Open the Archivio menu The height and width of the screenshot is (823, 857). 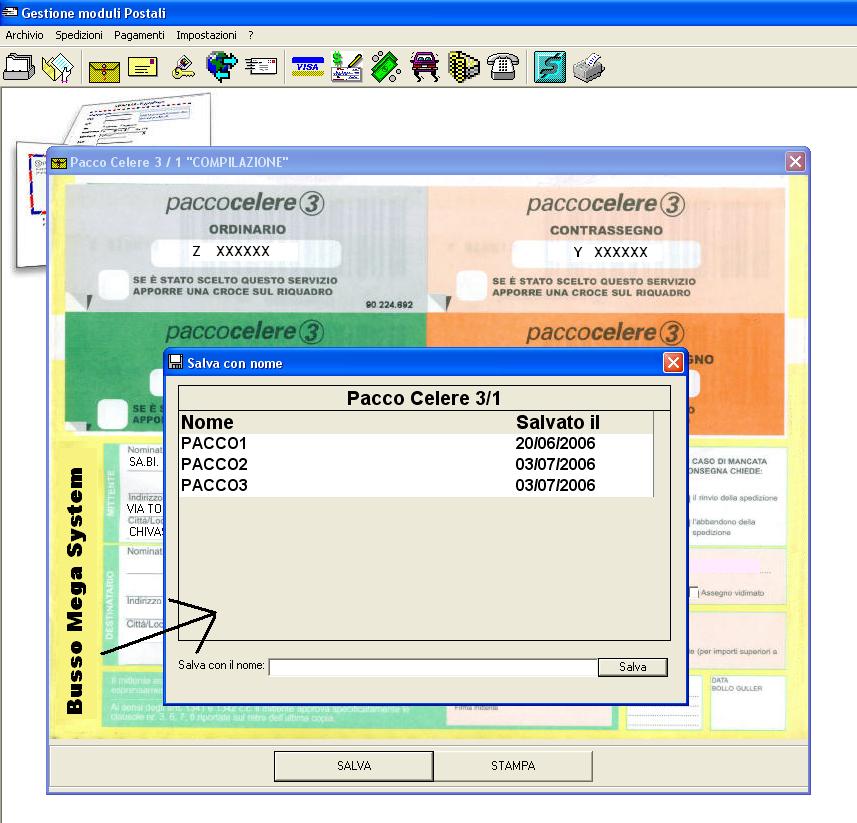(x=25, y=35)
